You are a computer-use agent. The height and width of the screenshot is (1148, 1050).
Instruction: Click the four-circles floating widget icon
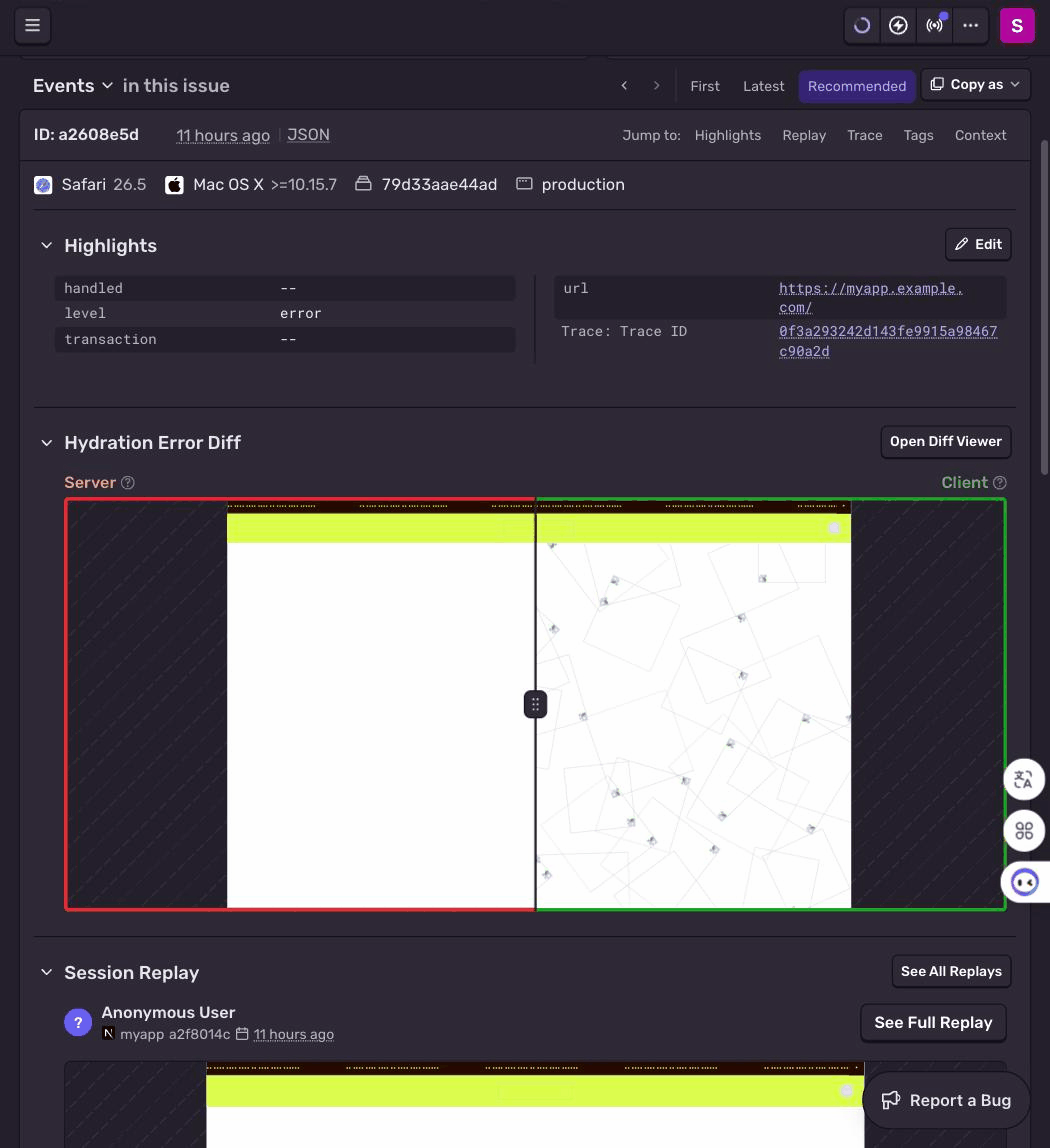(1024, 831)
